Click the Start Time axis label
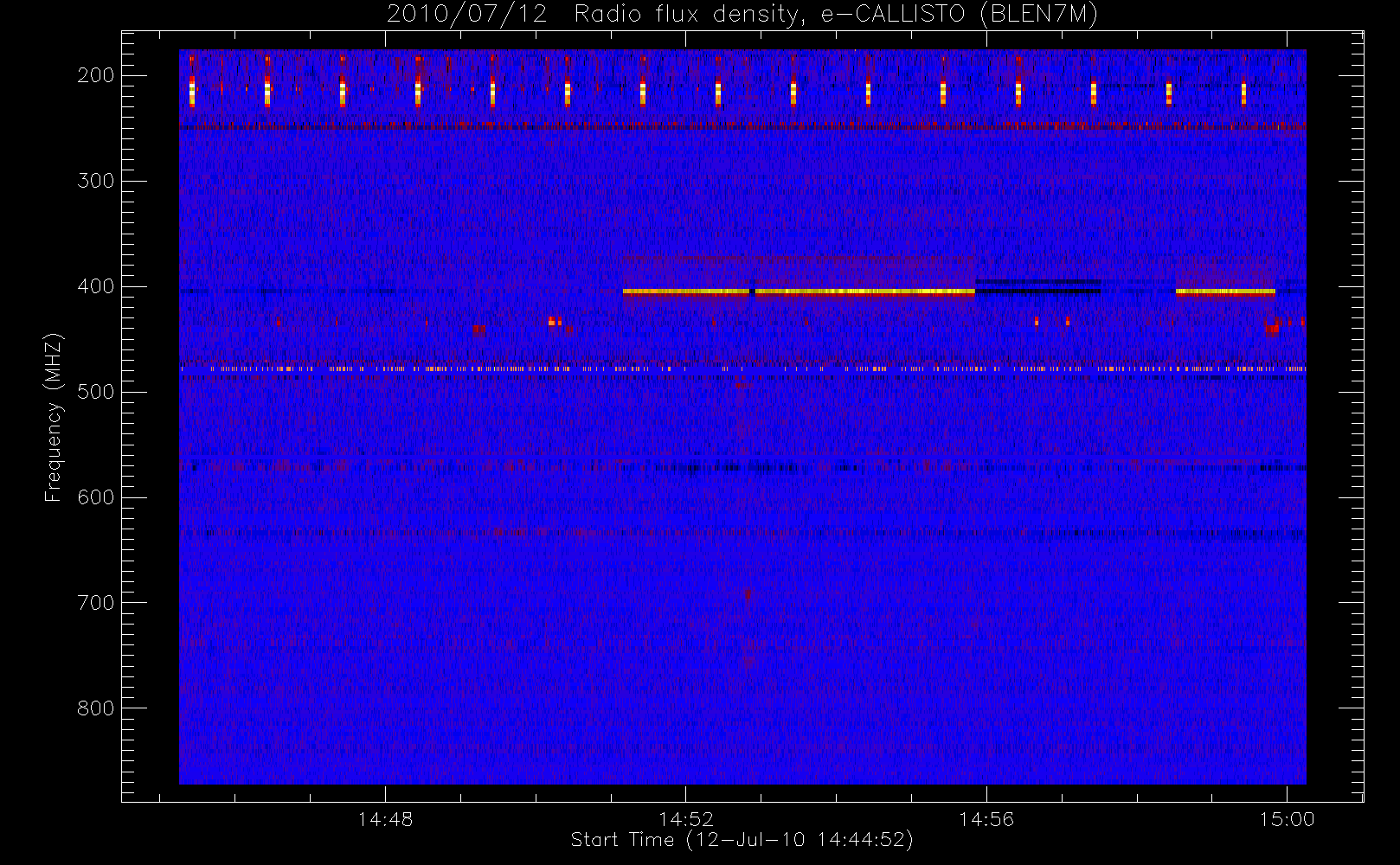This screenshot has width=1400, height=865. point(742,840)
